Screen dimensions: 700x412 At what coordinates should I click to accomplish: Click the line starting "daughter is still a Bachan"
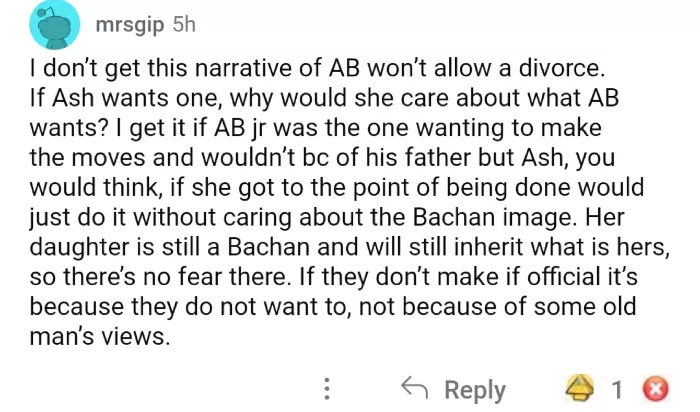pyautogui.click(x=347, y=248)
